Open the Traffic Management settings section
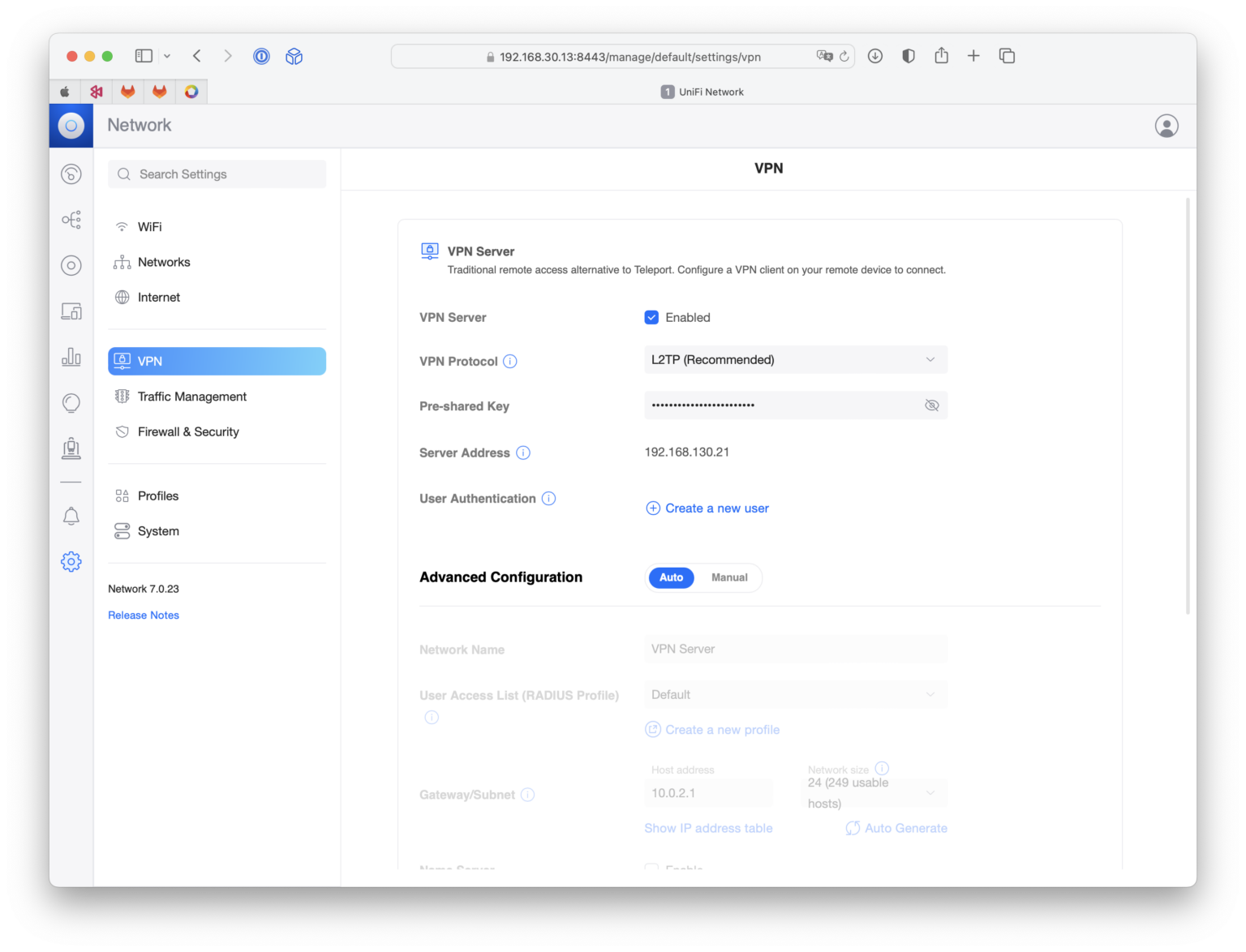 point(191,397)
